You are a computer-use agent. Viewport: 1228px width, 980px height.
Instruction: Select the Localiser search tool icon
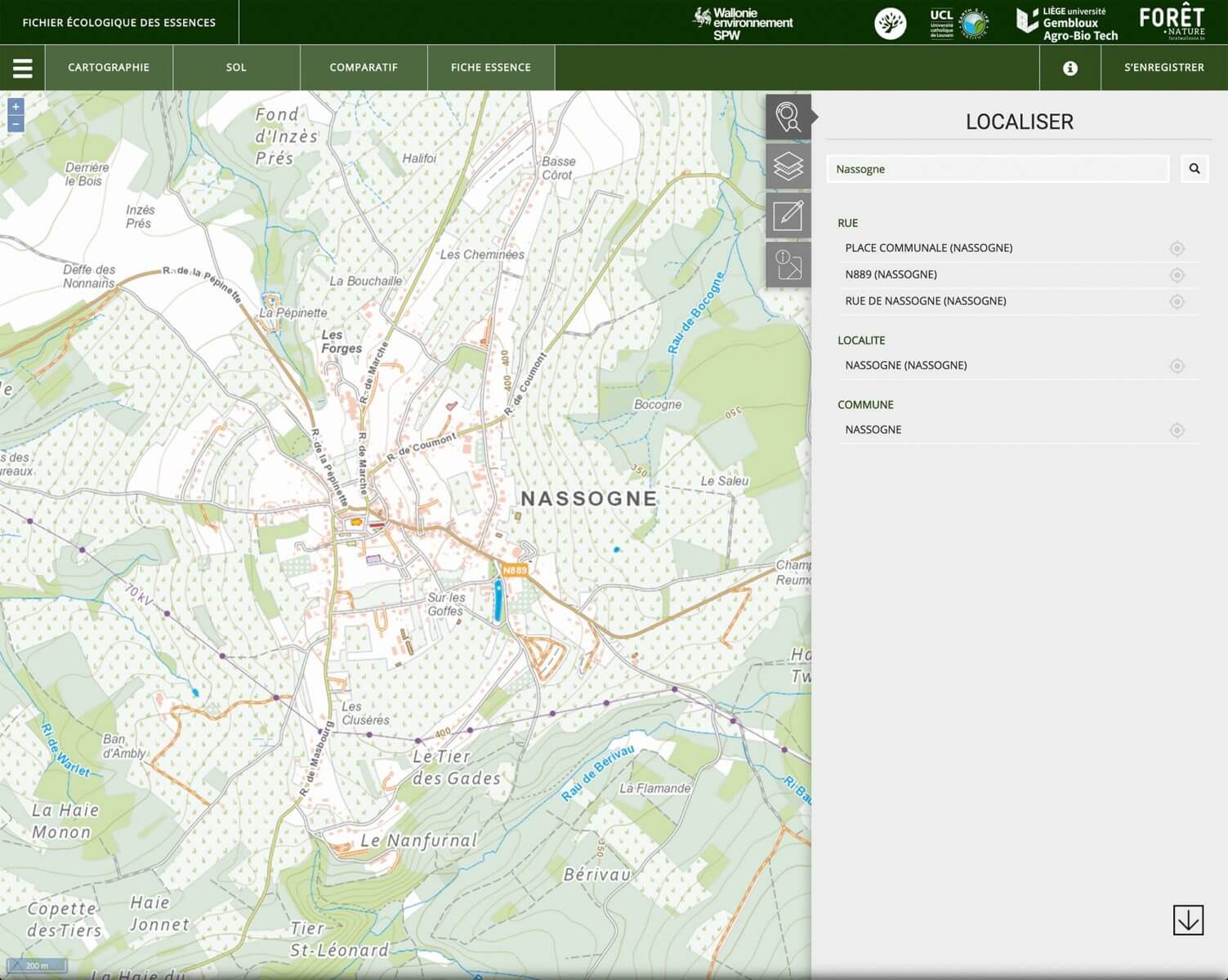click(788, 117)
